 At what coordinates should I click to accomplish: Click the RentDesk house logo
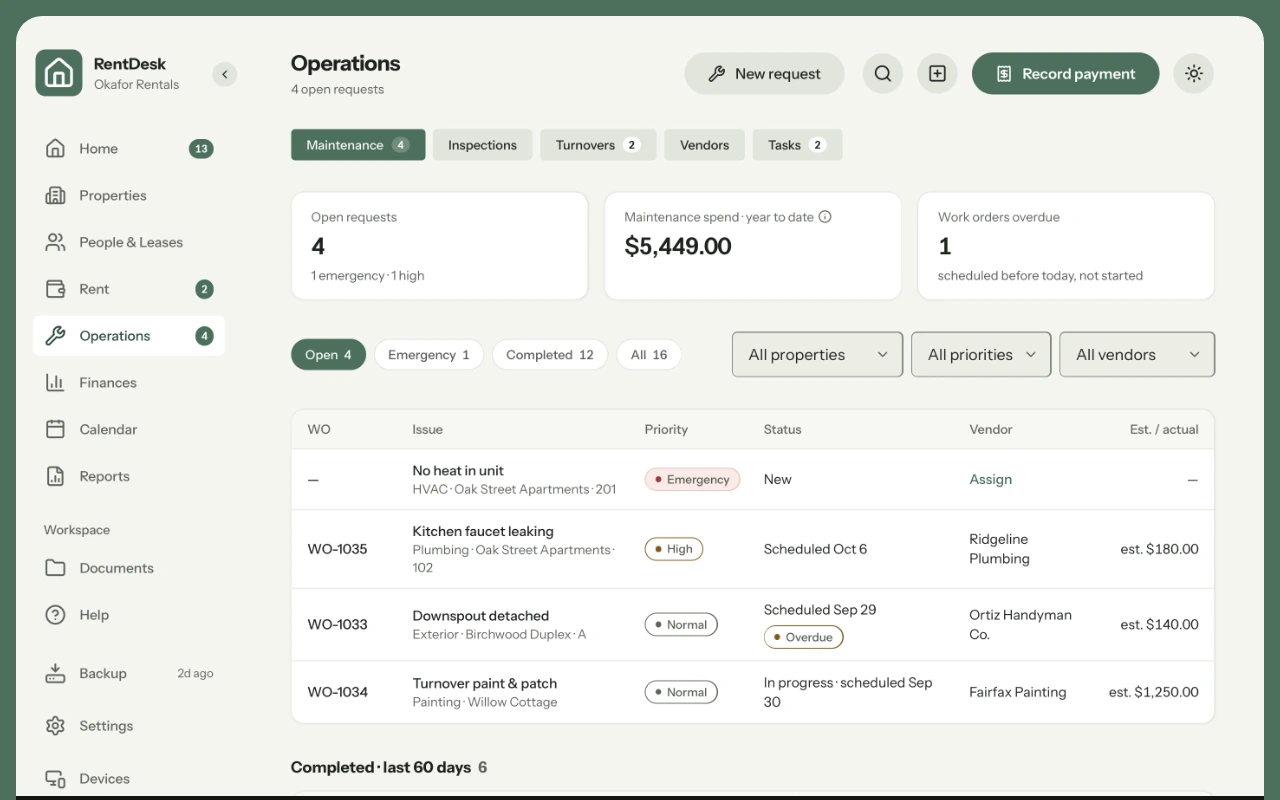pos(59,73)
